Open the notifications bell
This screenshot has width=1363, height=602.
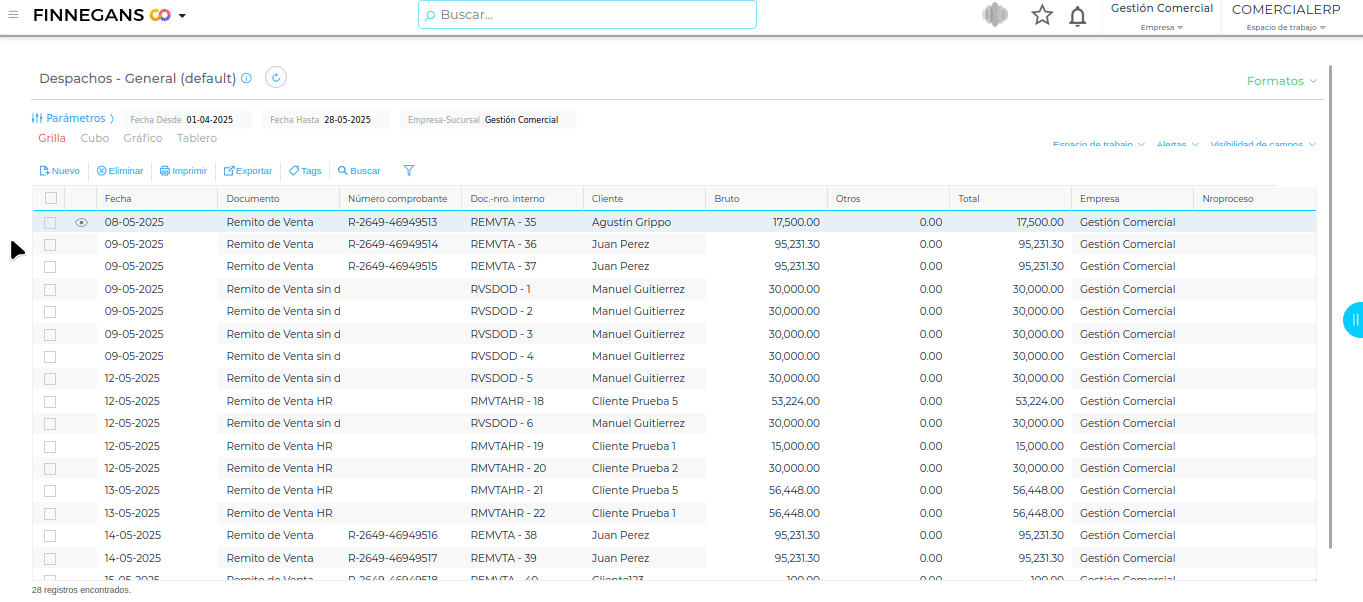(x=1077, y=16)
